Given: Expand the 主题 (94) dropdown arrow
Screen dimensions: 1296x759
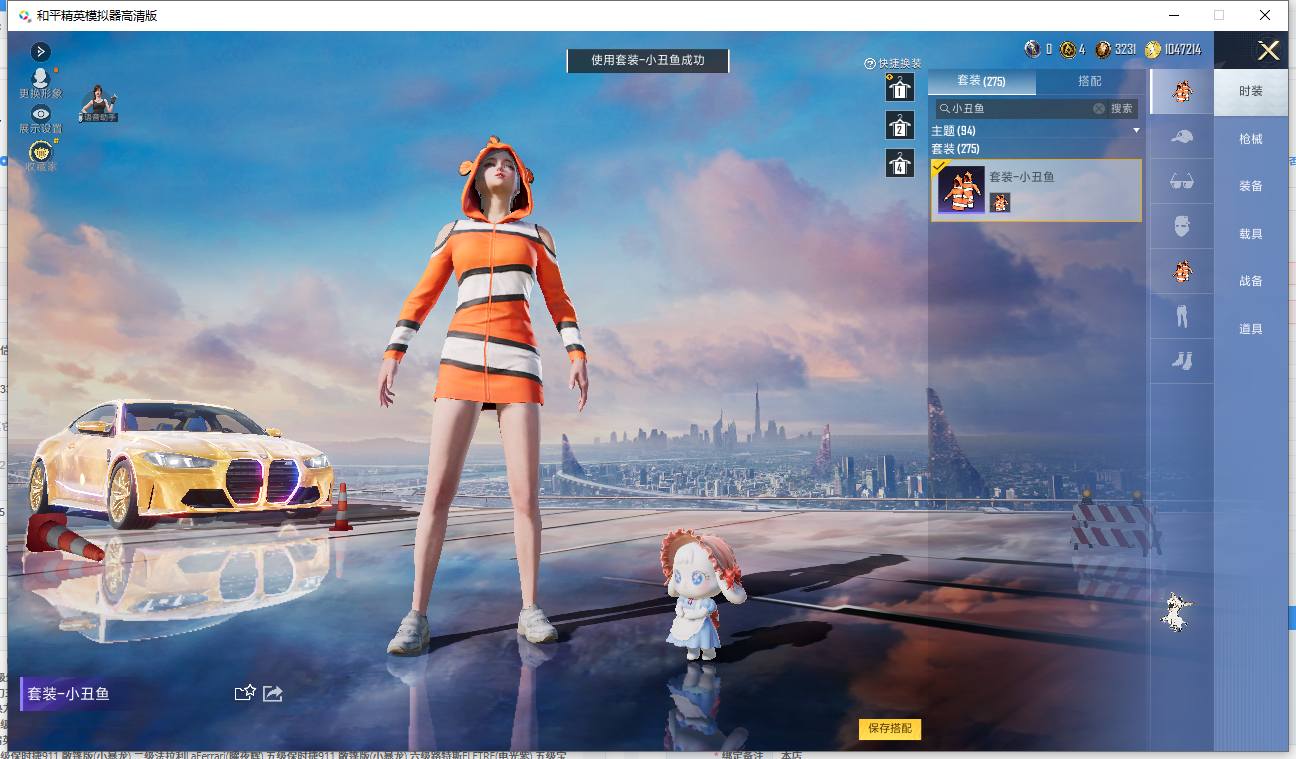Looking at the screenshot, I should pyautogui.click(x=1136, y=131).
